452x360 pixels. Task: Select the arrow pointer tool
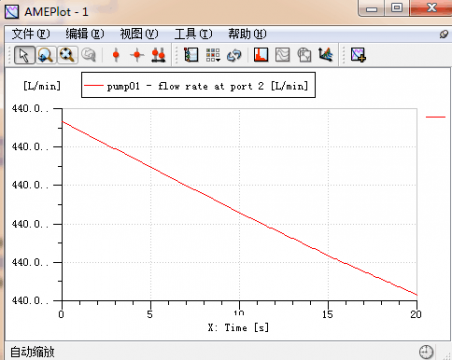click(24, 55)
